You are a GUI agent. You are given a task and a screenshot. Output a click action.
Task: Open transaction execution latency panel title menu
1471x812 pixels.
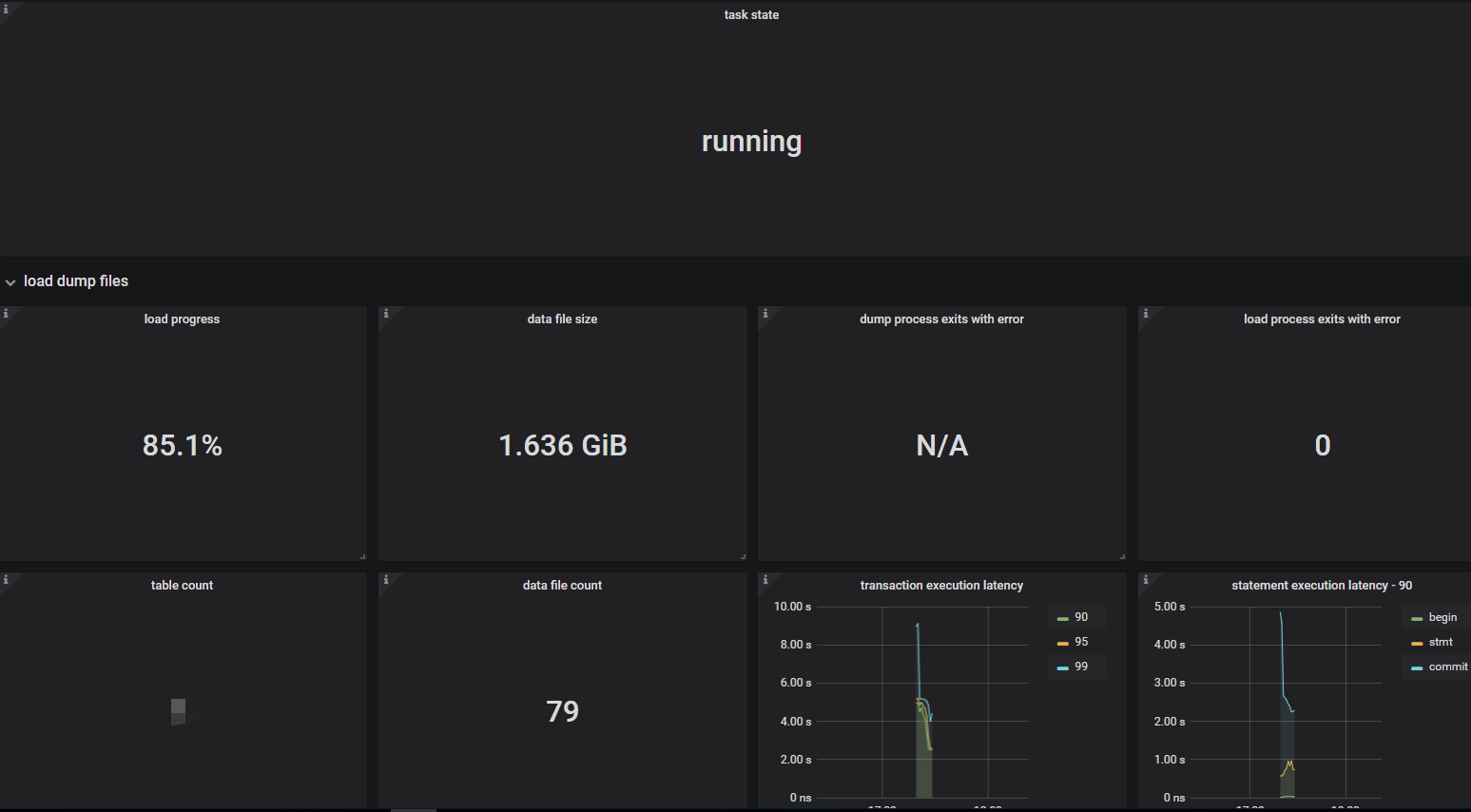click(x=941, y=586)
